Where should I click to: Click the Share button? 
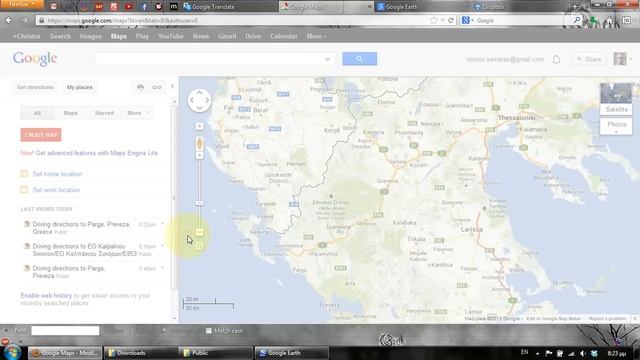coord(589,59)
